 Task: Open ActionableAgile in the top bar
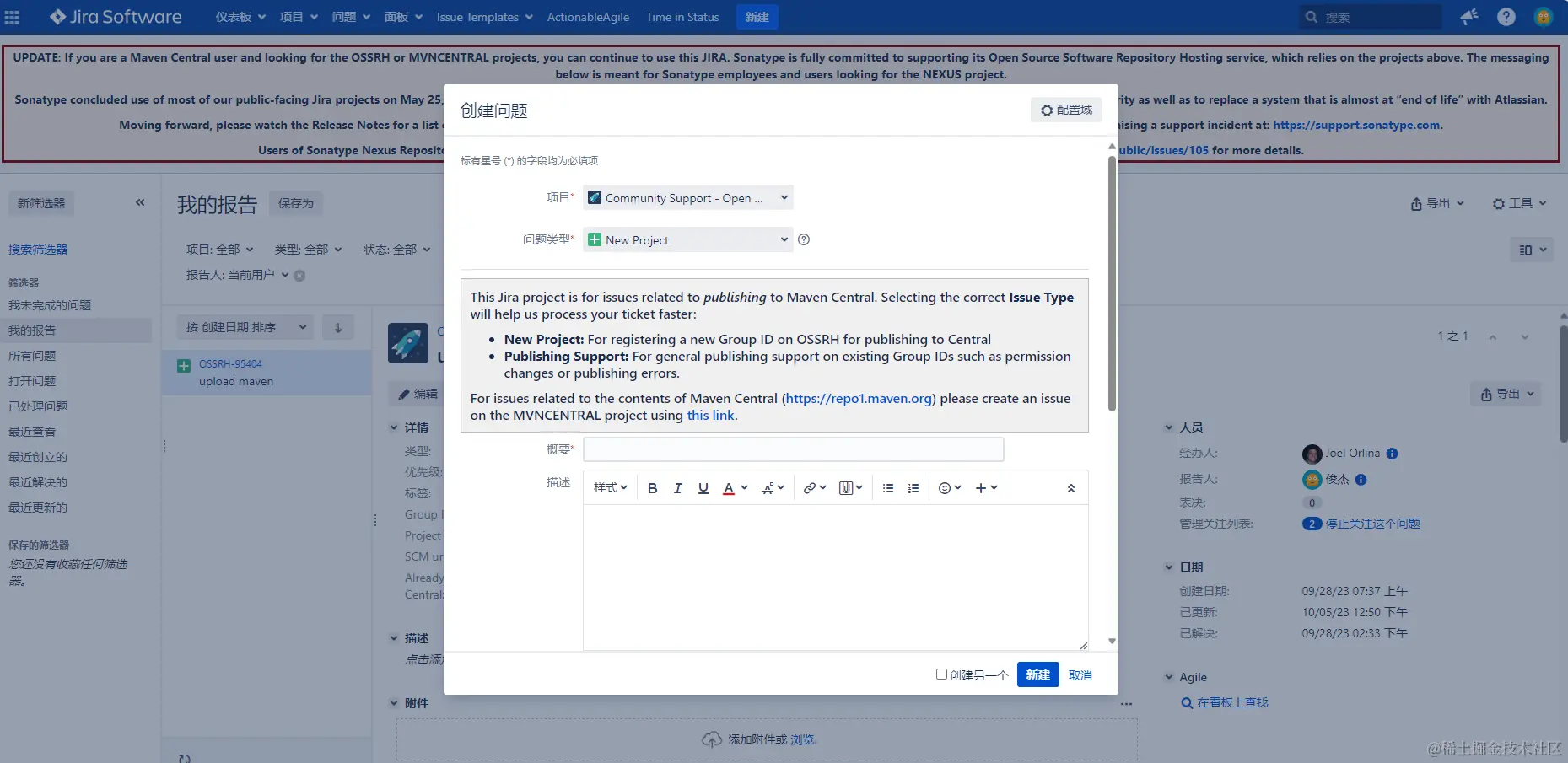pos(588,17)
